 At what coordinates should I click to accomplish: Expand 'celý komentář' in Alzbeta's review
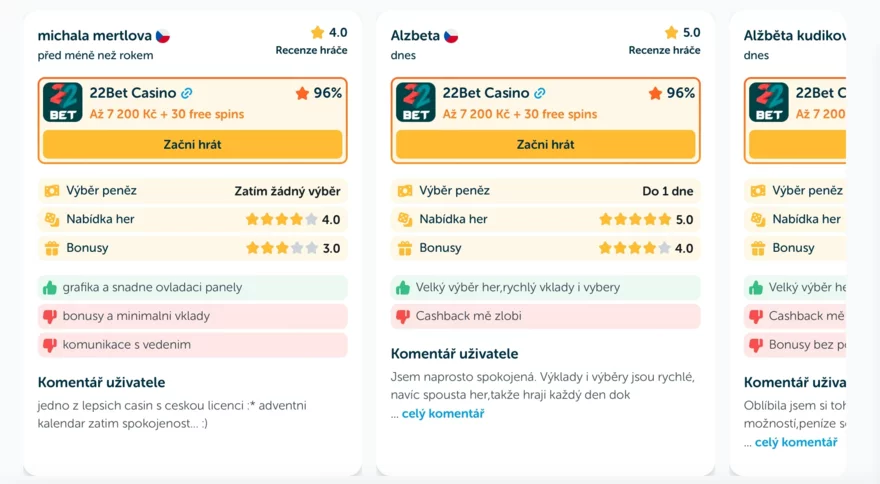tap(442, 414)
